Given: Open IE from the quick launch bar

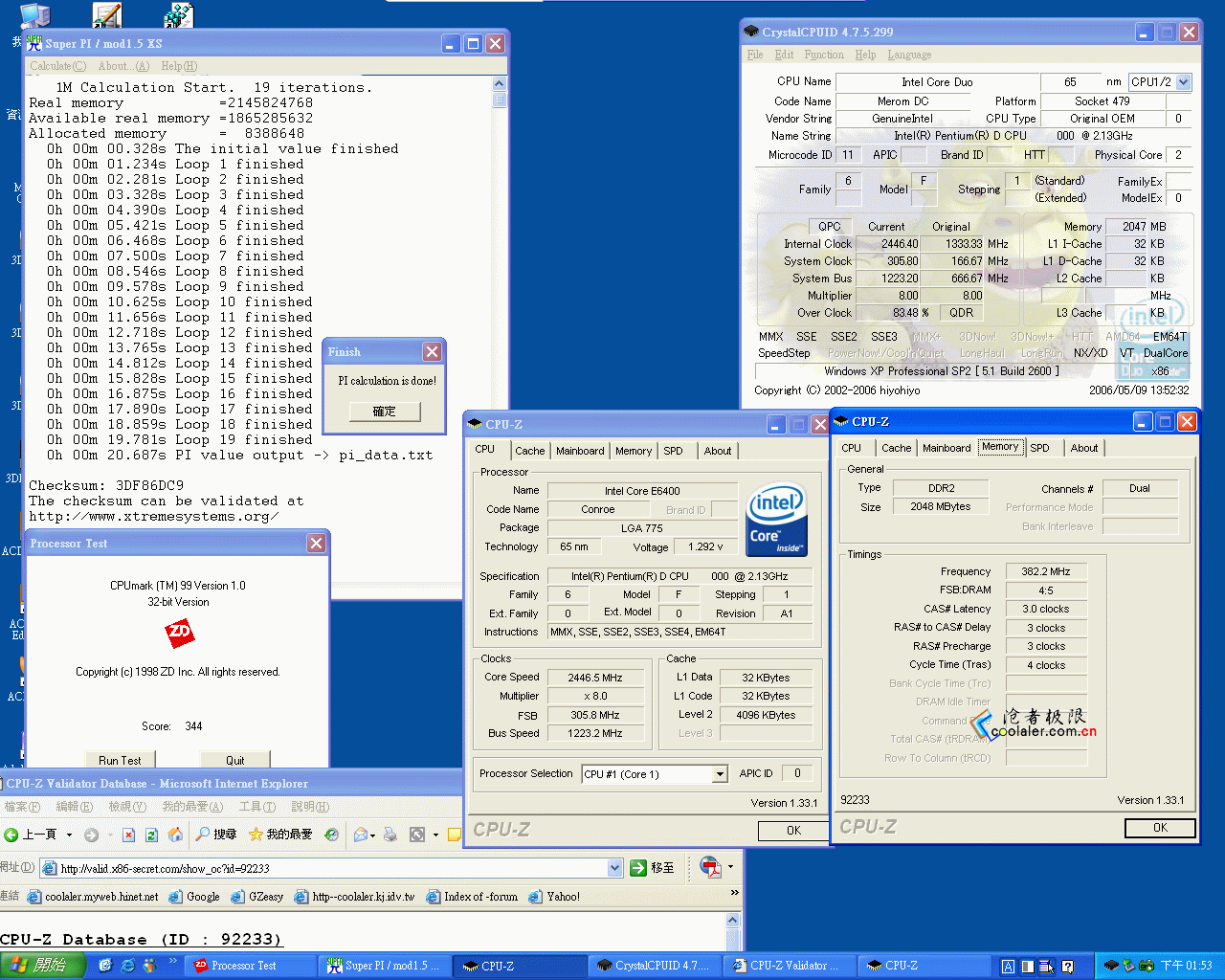Looking at the screenshot, I should pos(127,966).
